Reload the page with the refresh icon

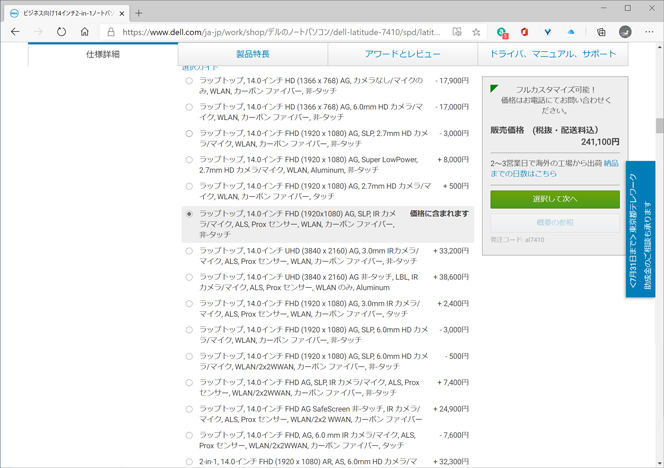pos(61,32)
